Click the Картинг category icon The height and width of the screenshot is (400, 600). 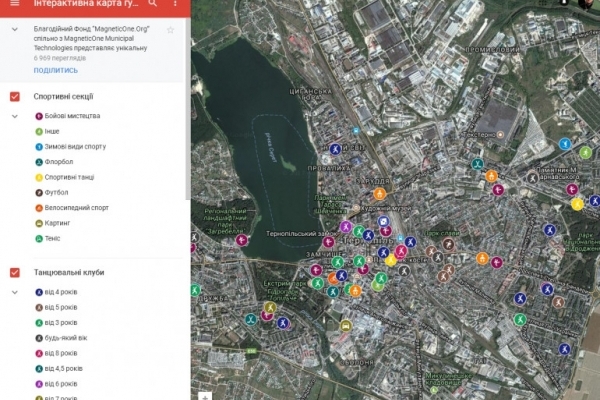[39, 222]
